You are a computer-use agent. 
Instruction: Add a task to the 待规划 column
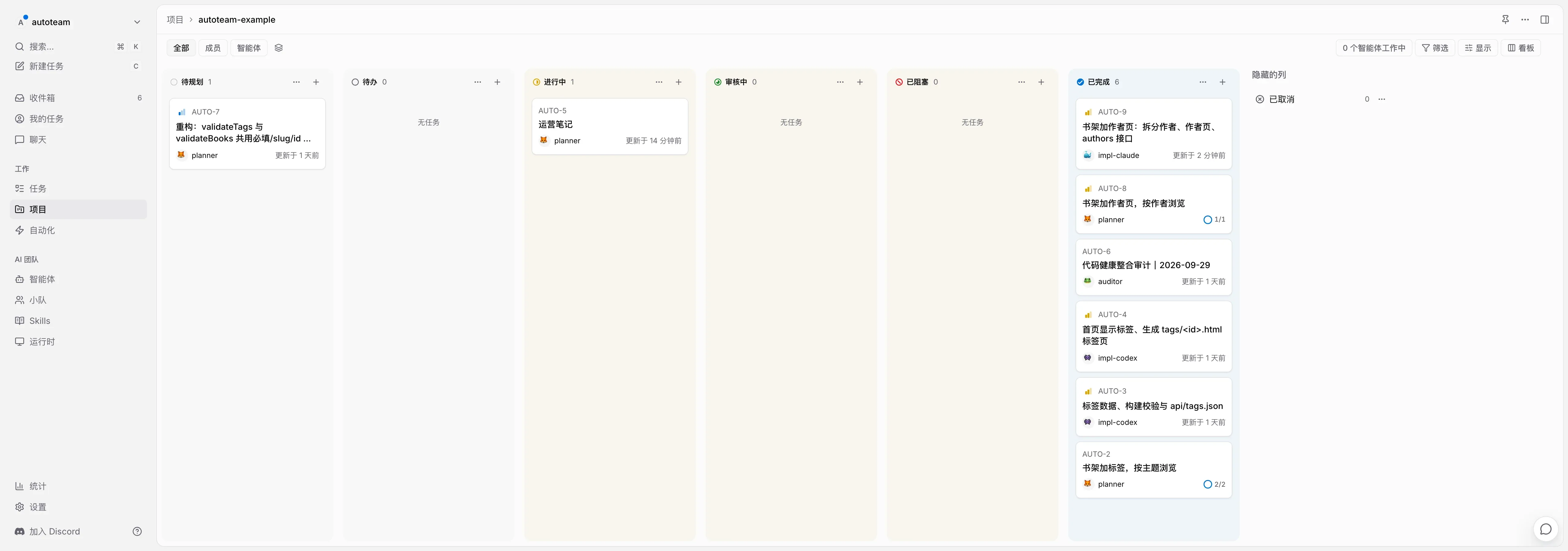pyautogui.click(x=316, y=82)
